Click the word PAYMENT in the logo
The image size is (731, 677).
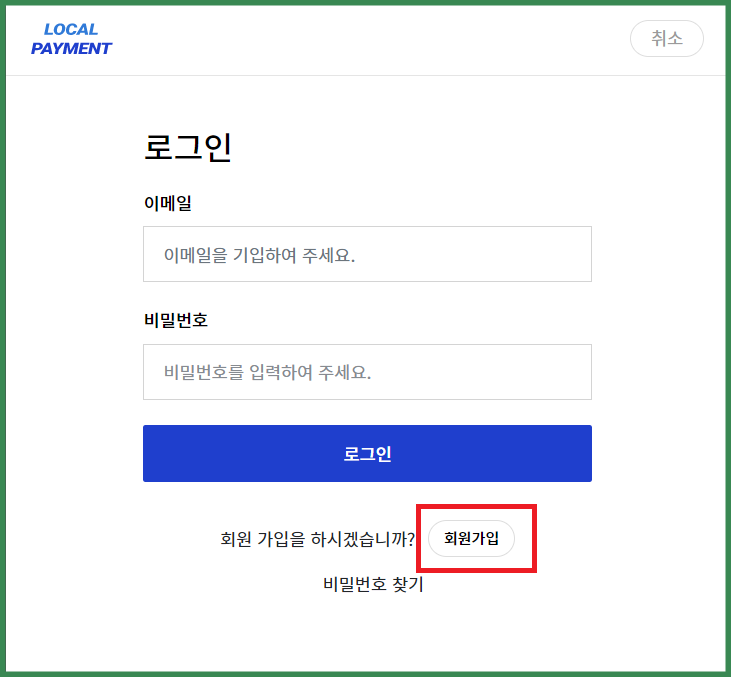pos(71,48)
